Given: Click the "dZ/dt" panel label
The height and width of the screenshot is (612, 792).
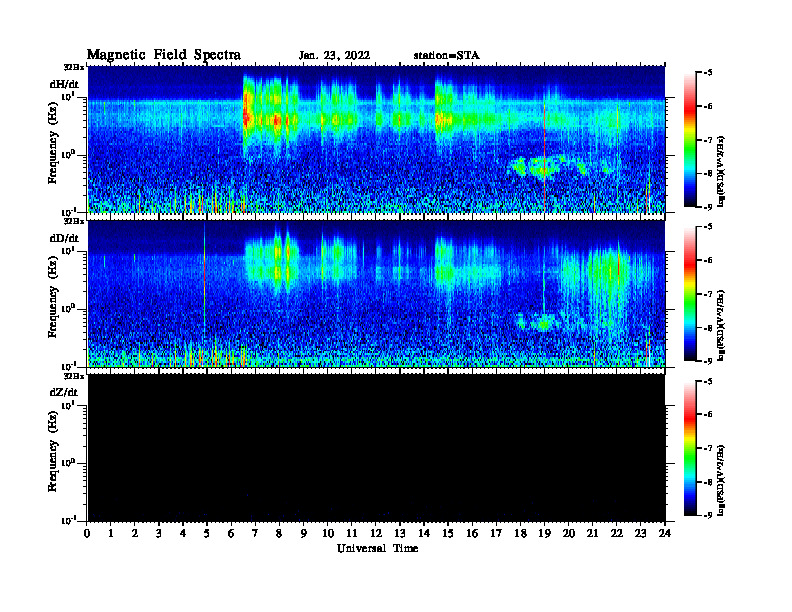Looking at the screenshot, I should click(64, 392).
